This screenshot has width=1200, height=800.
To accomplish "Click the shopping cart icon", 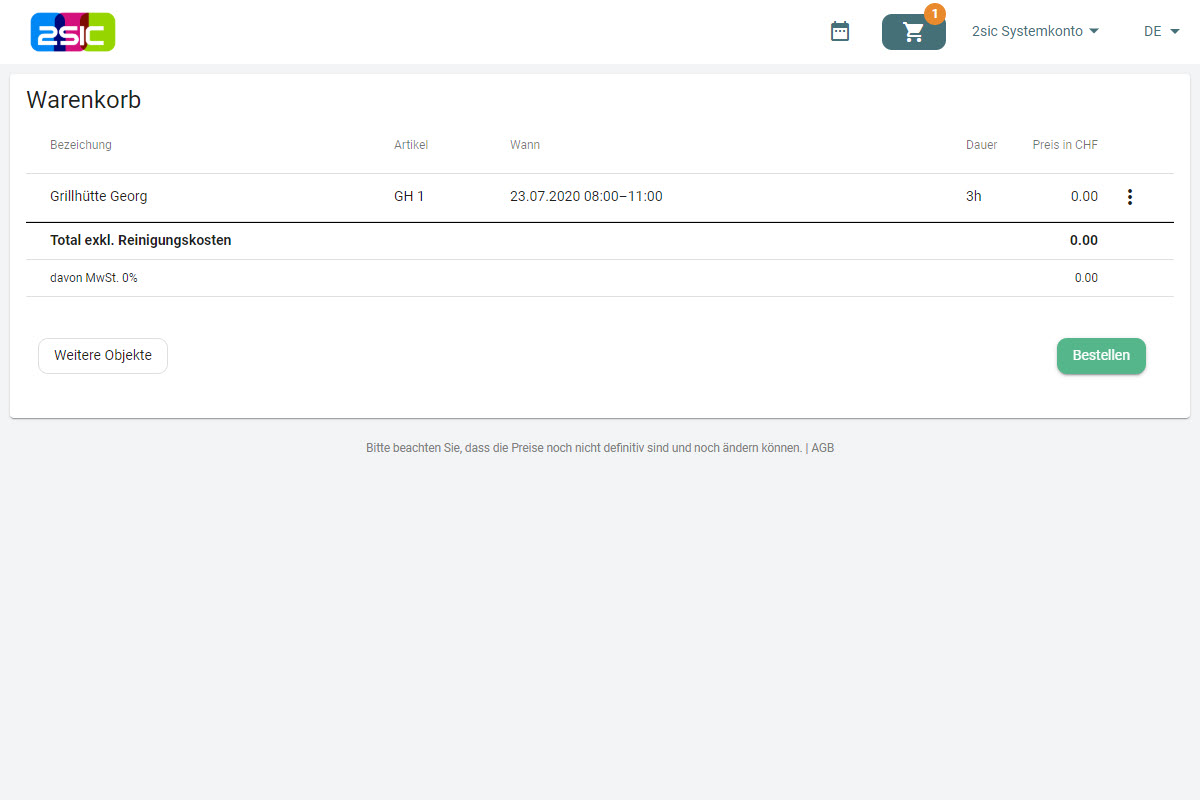I will (x=913, y=32).
